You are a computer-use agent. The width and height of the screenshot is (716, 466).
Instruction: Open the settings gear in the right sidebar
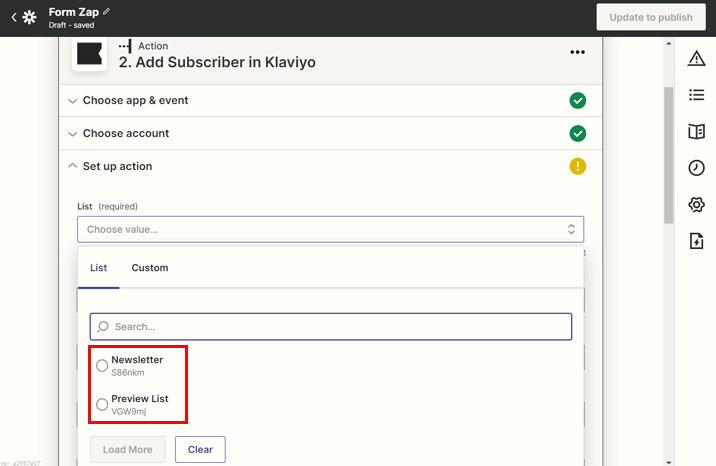(696, 205)
